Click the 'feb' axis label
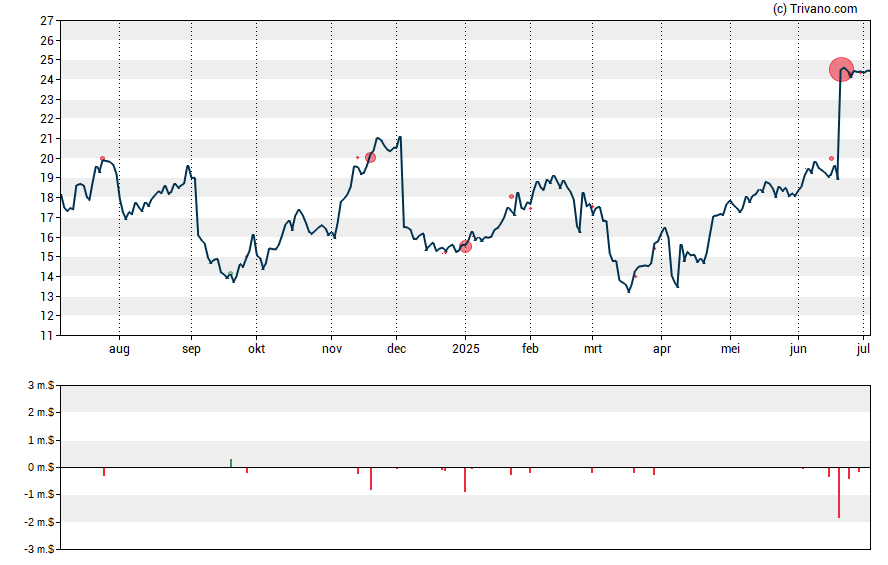The width and height of the screenshot is (888, 565). [x=530, y=349]
